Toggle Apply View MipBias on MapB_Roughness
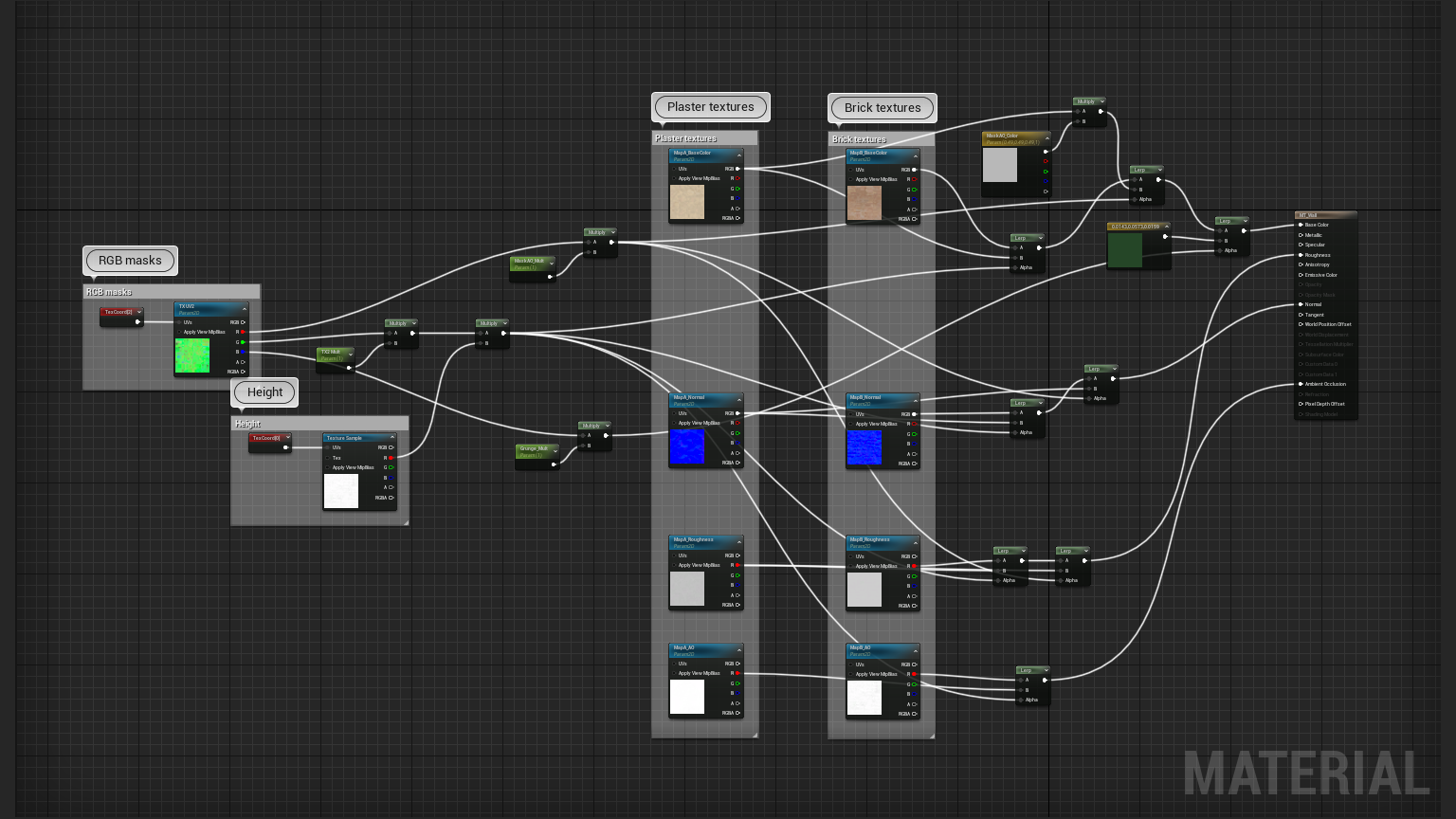The width and height of the screenshot is (1456, 819). tap(850, 566)
